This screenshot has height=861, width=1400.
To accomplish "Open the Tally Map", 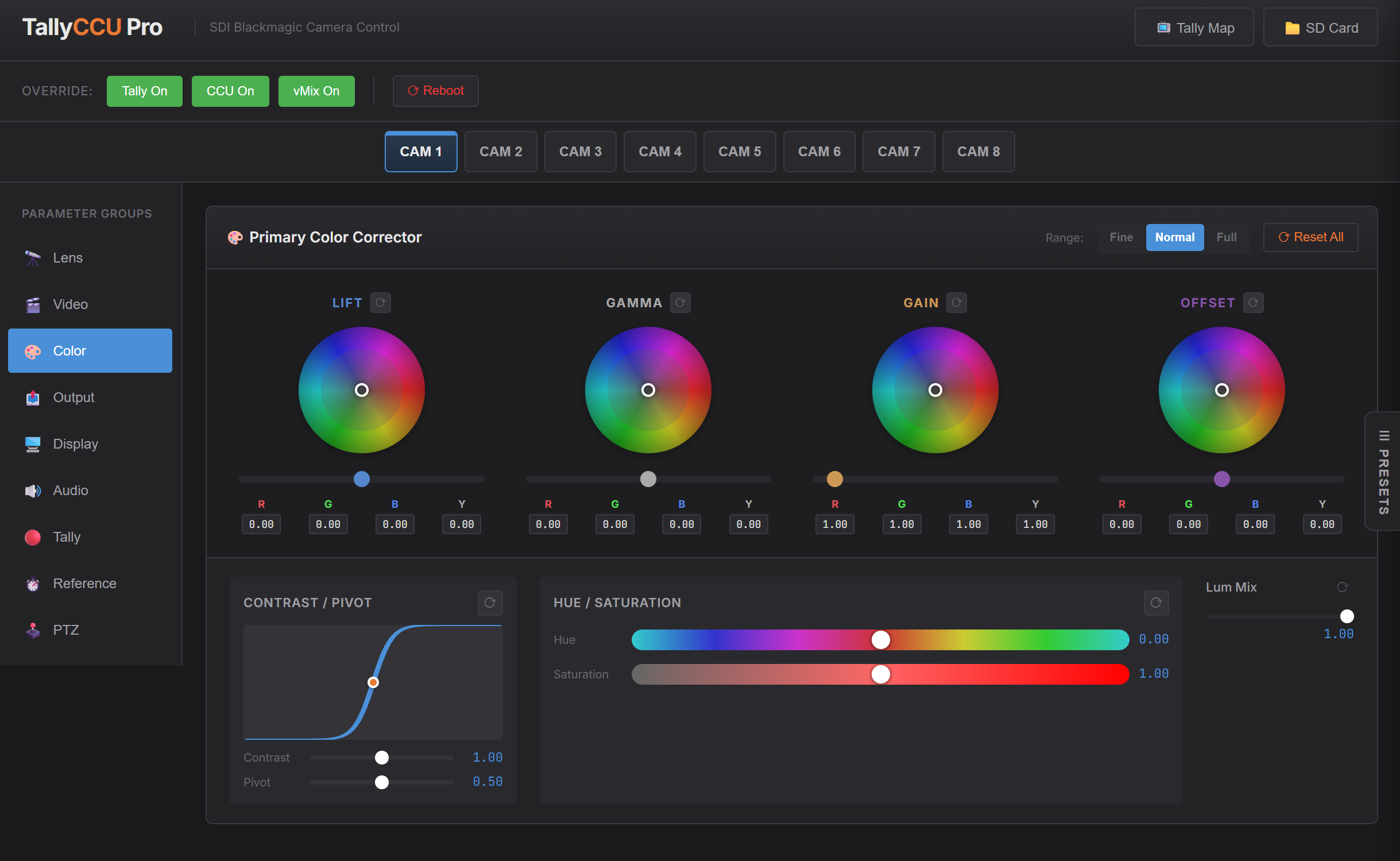I will pos(1194,28).
